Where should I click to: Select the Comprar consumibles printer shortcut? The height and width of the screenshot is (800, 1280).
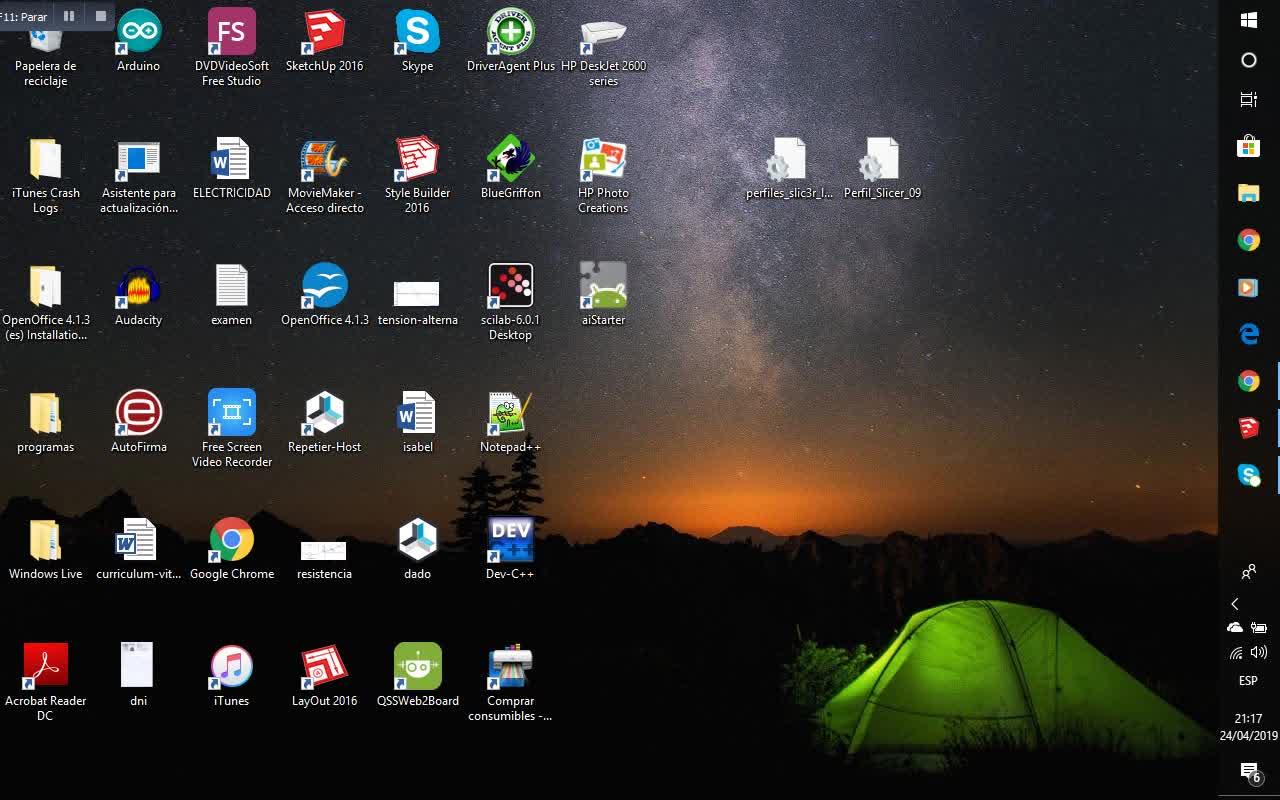pos(510,683)
